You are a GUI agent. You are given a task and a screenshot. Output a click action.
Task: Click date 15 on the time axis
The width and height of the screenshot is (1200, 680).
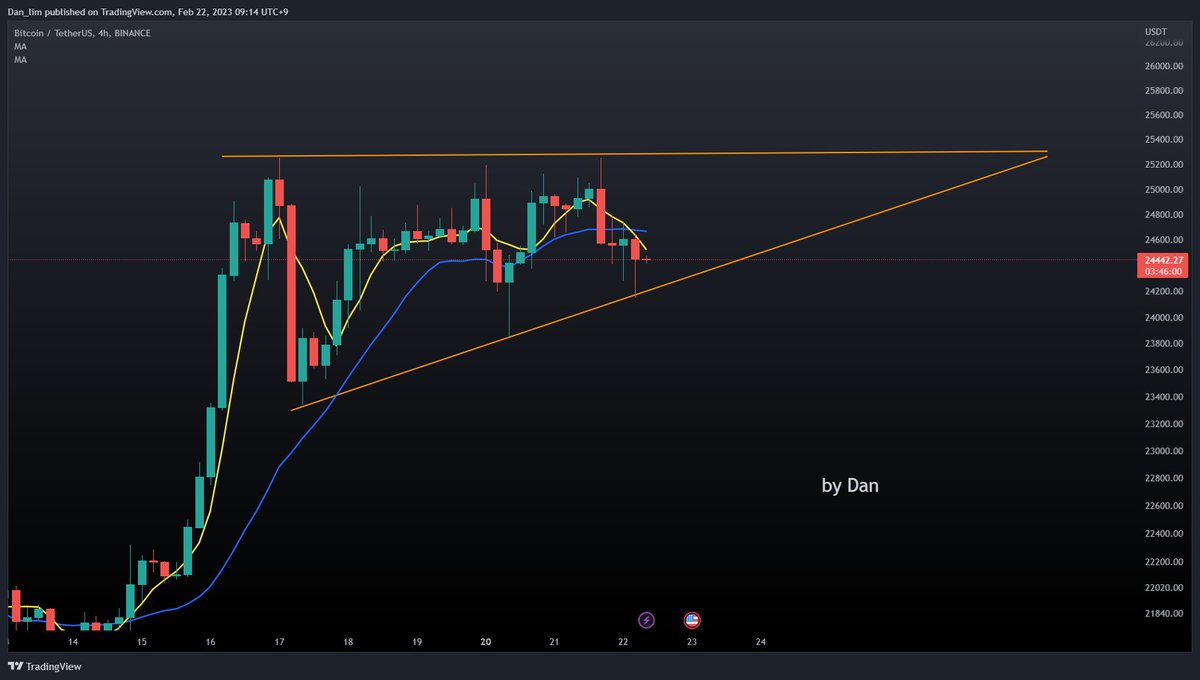[142, 642]
